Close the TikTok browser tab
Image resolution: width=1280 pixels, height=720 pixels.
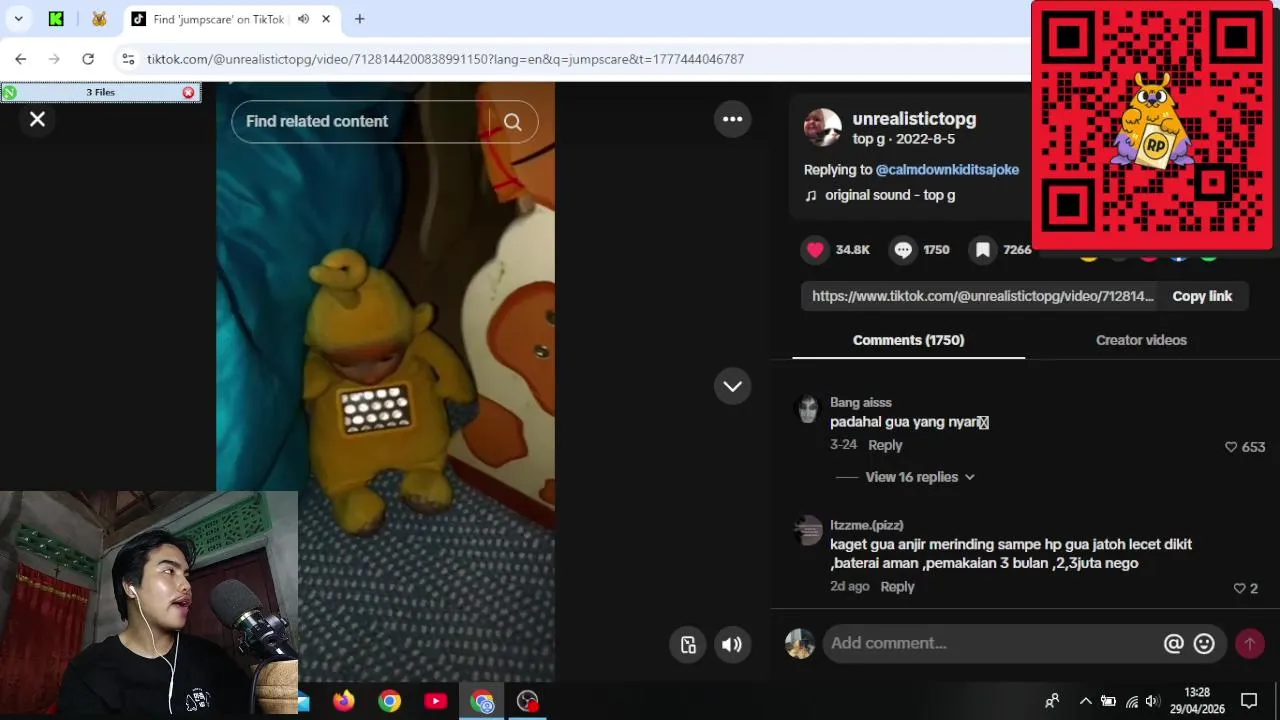coord(326,19)
